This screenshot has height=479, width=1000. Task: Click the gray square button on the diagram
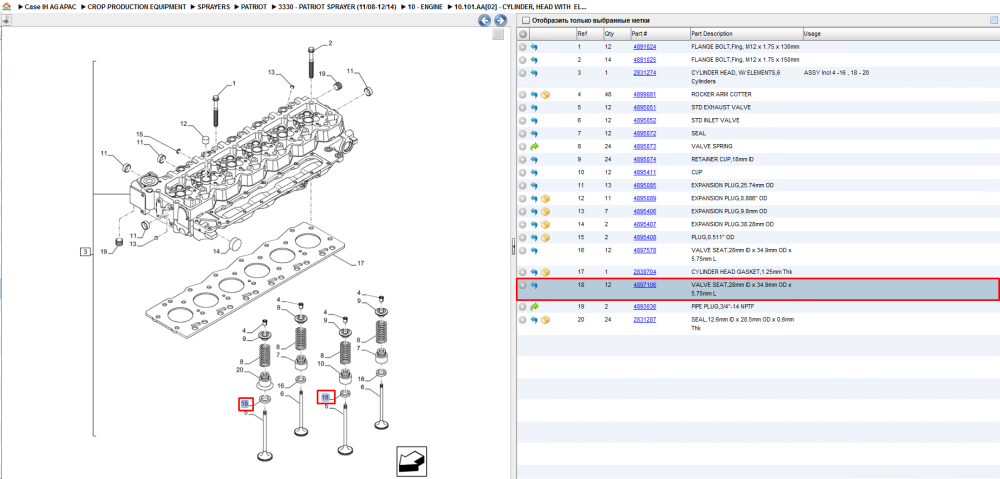tap(498, 34)
